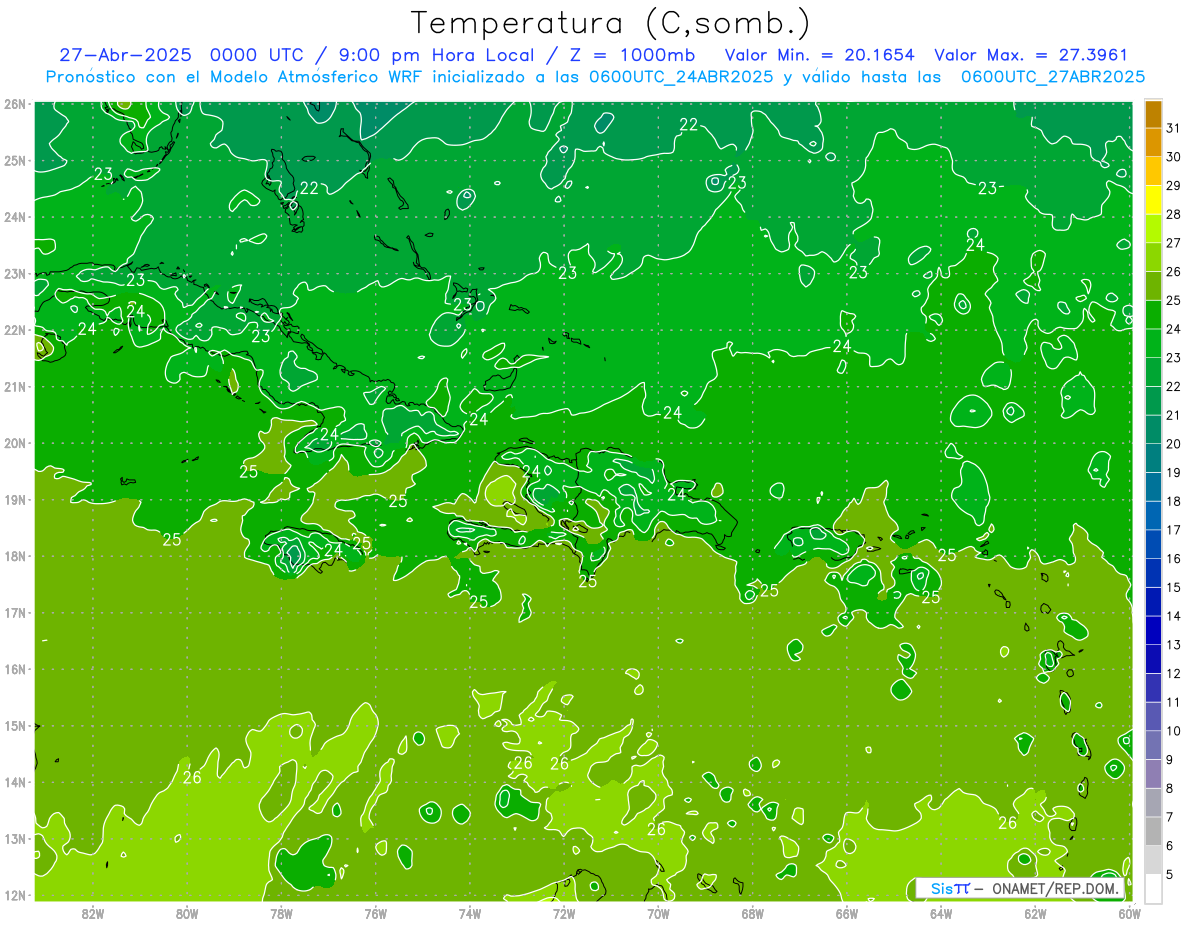This screenshot has height=927, width=1200.
Task: Click the 'ONAMET/REP.DOM.' credit label
Action: click(x=1055, y=888)
